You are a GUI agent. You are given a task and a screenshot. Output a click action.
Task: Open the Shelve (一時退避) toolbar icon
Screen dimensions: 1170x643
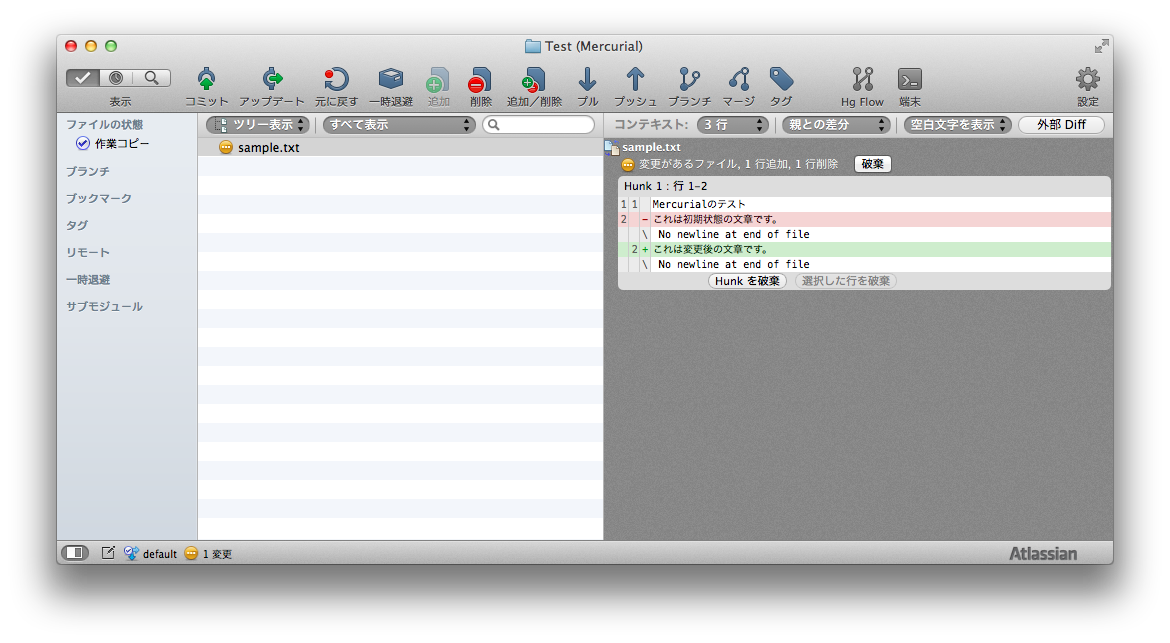390,79
